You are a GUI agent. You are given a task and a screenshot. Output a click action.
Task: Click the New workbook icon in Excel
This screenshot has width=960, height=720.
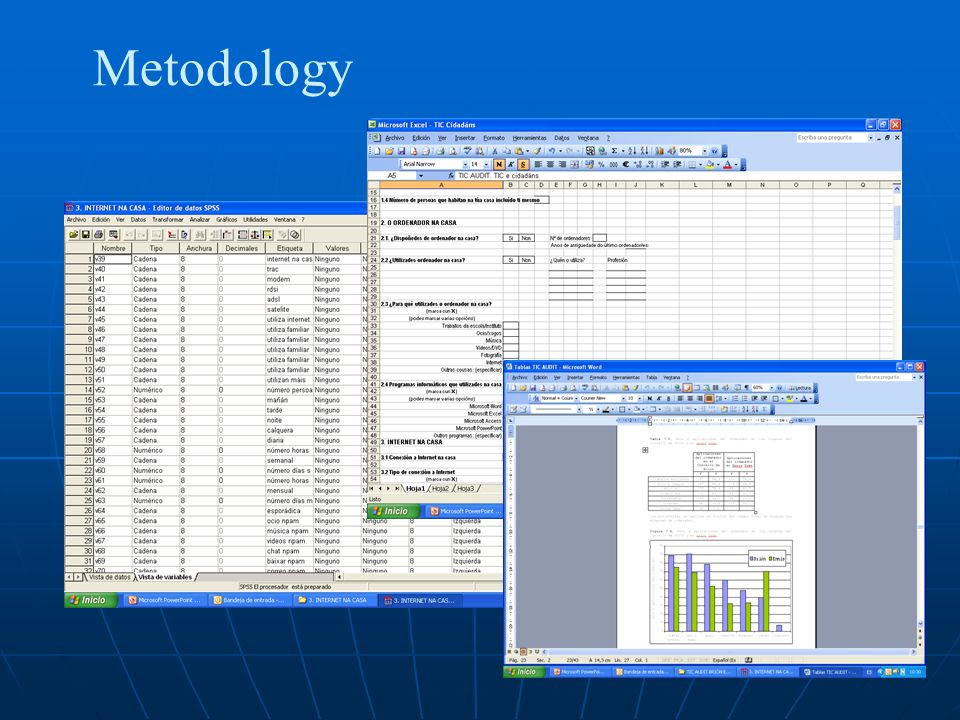377,151
